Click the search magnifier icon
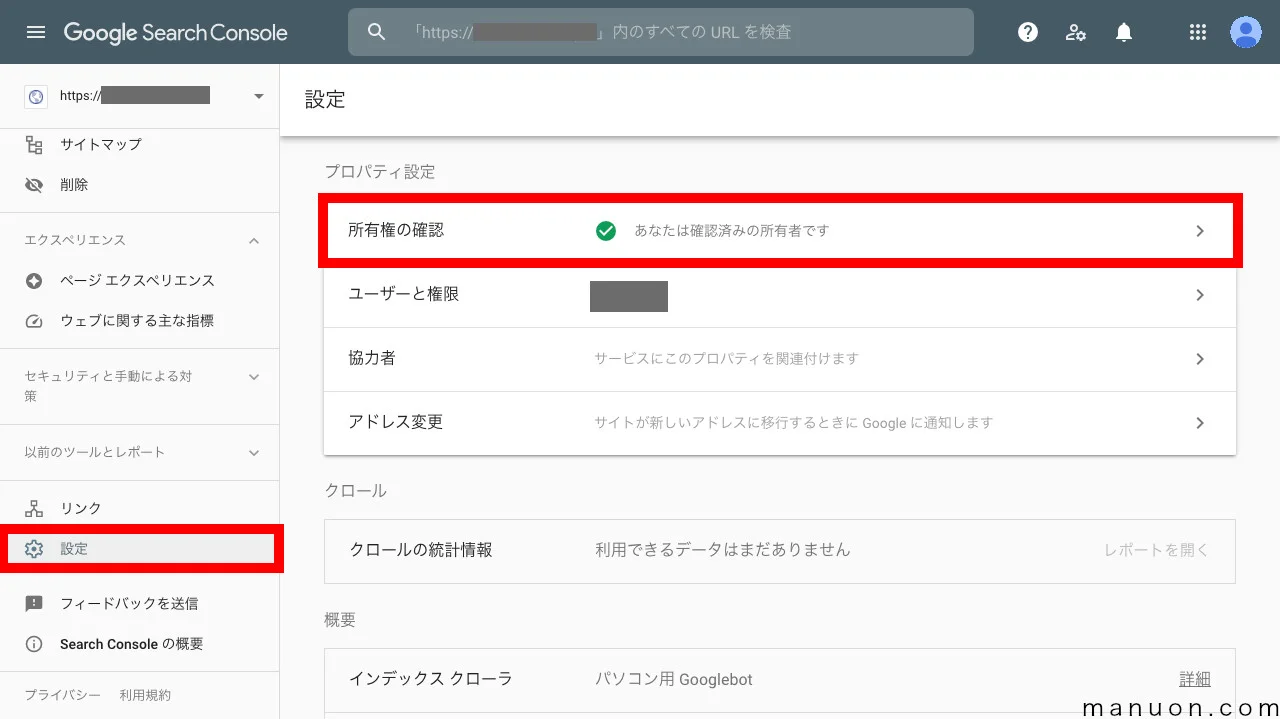Image resolution: width=1280 pixels, height=719 pixels. 376,32
